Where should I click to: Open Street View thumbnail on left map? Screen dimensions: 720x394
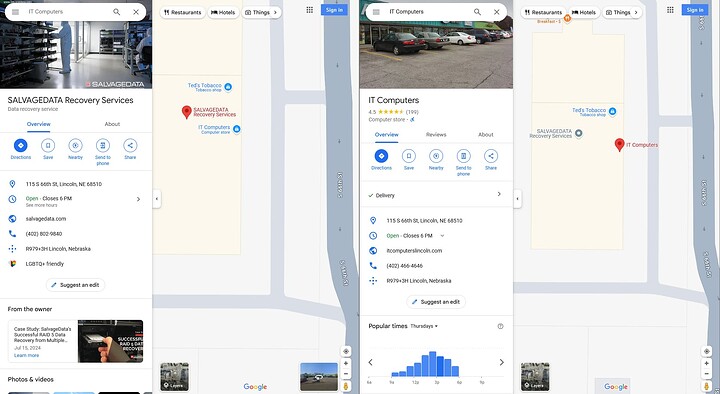319,377
